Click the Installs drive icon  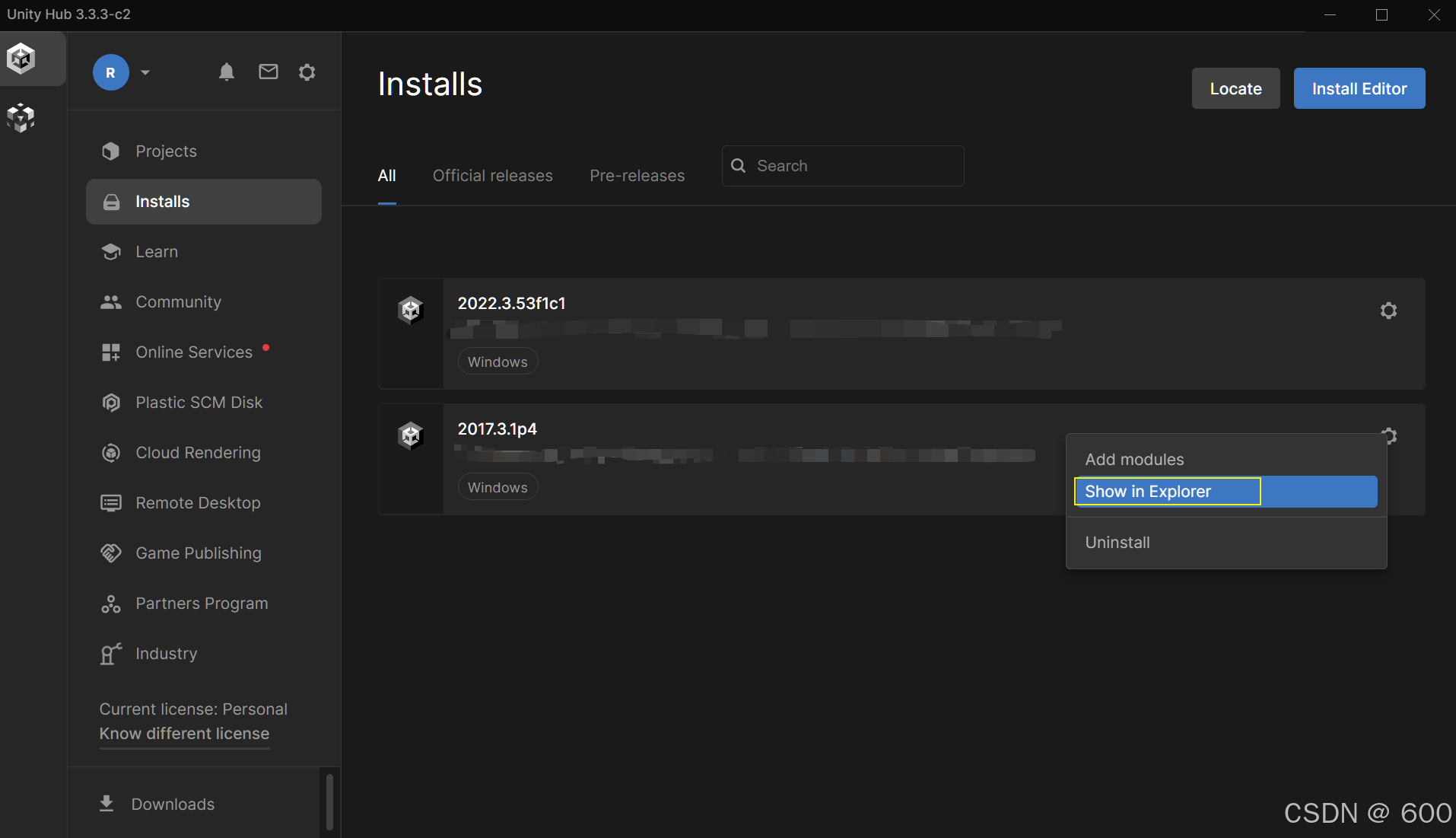click(x=111, y=202)
